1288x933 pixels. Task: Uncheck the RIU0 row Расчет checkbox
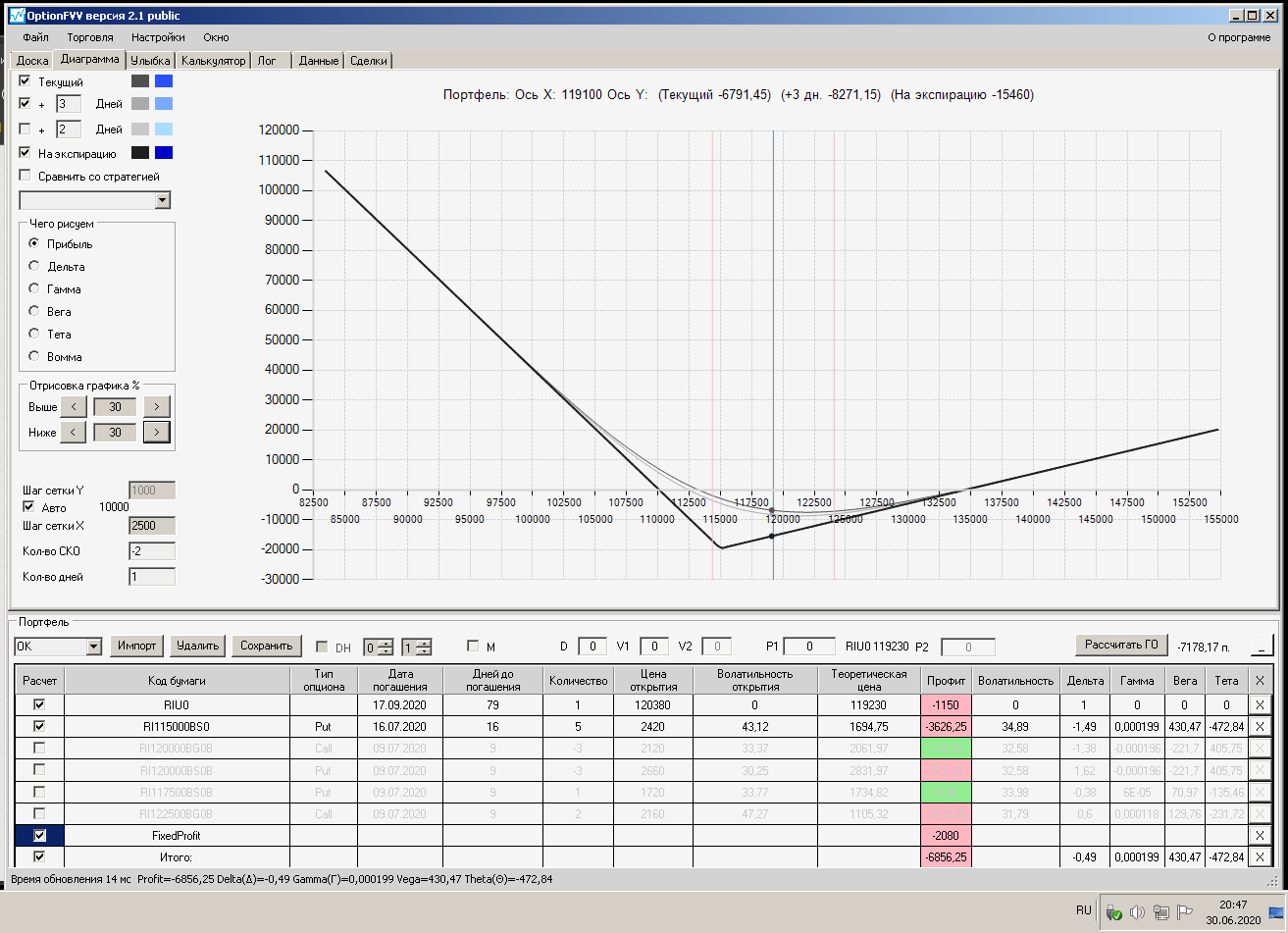point(40,704)
